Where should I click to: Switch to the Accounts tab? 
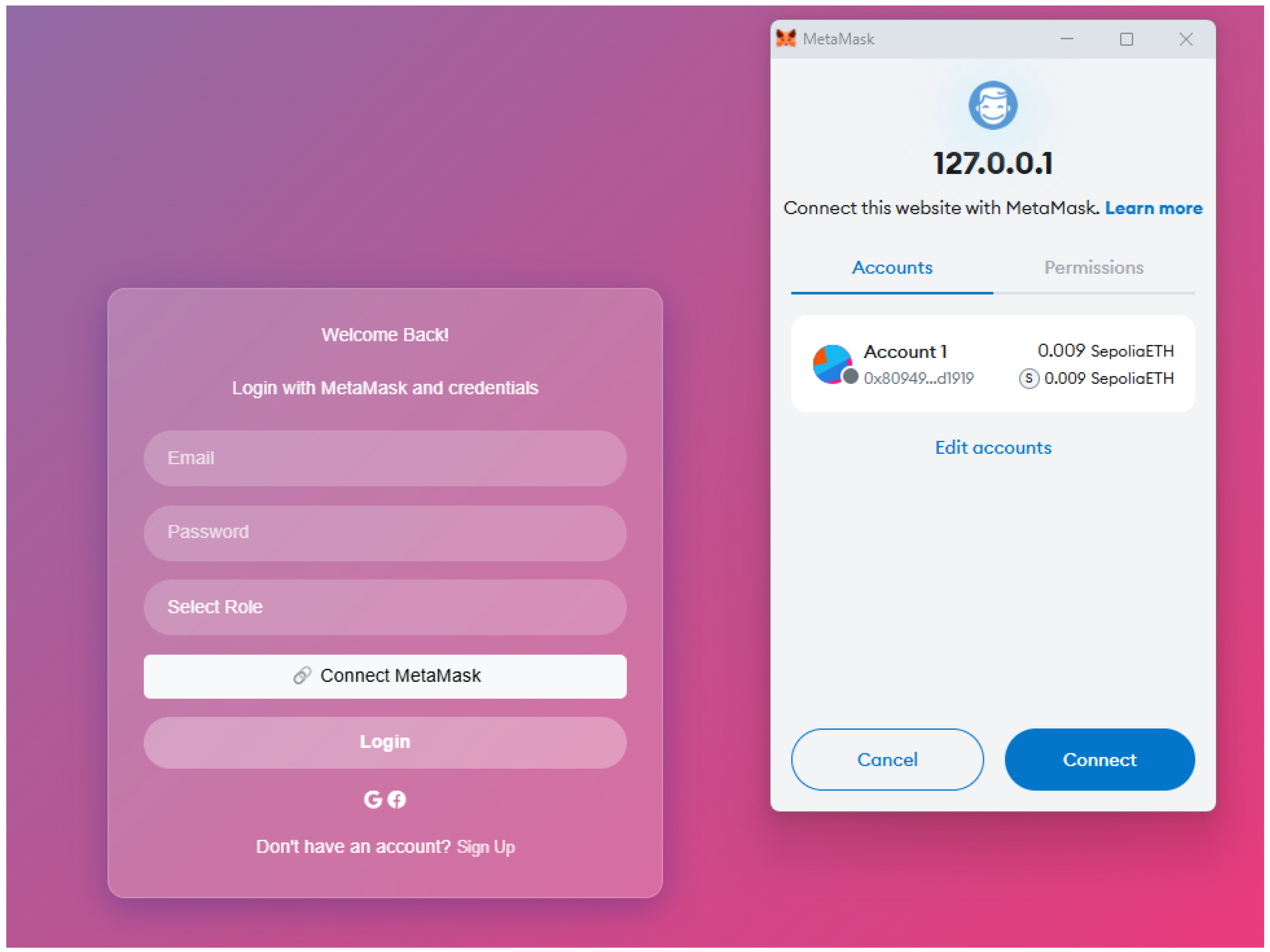tap(891, 268)
